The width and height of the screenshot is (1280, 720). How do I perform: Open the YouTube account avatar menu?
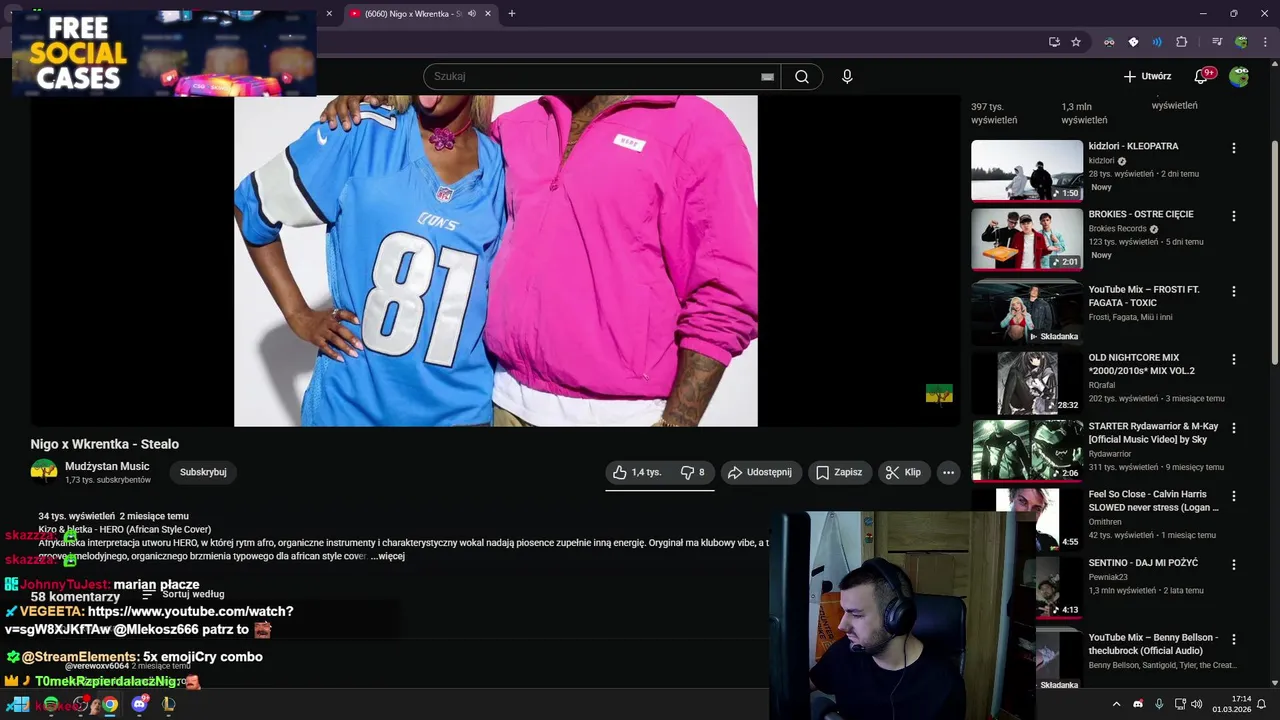click(1239, 76)
